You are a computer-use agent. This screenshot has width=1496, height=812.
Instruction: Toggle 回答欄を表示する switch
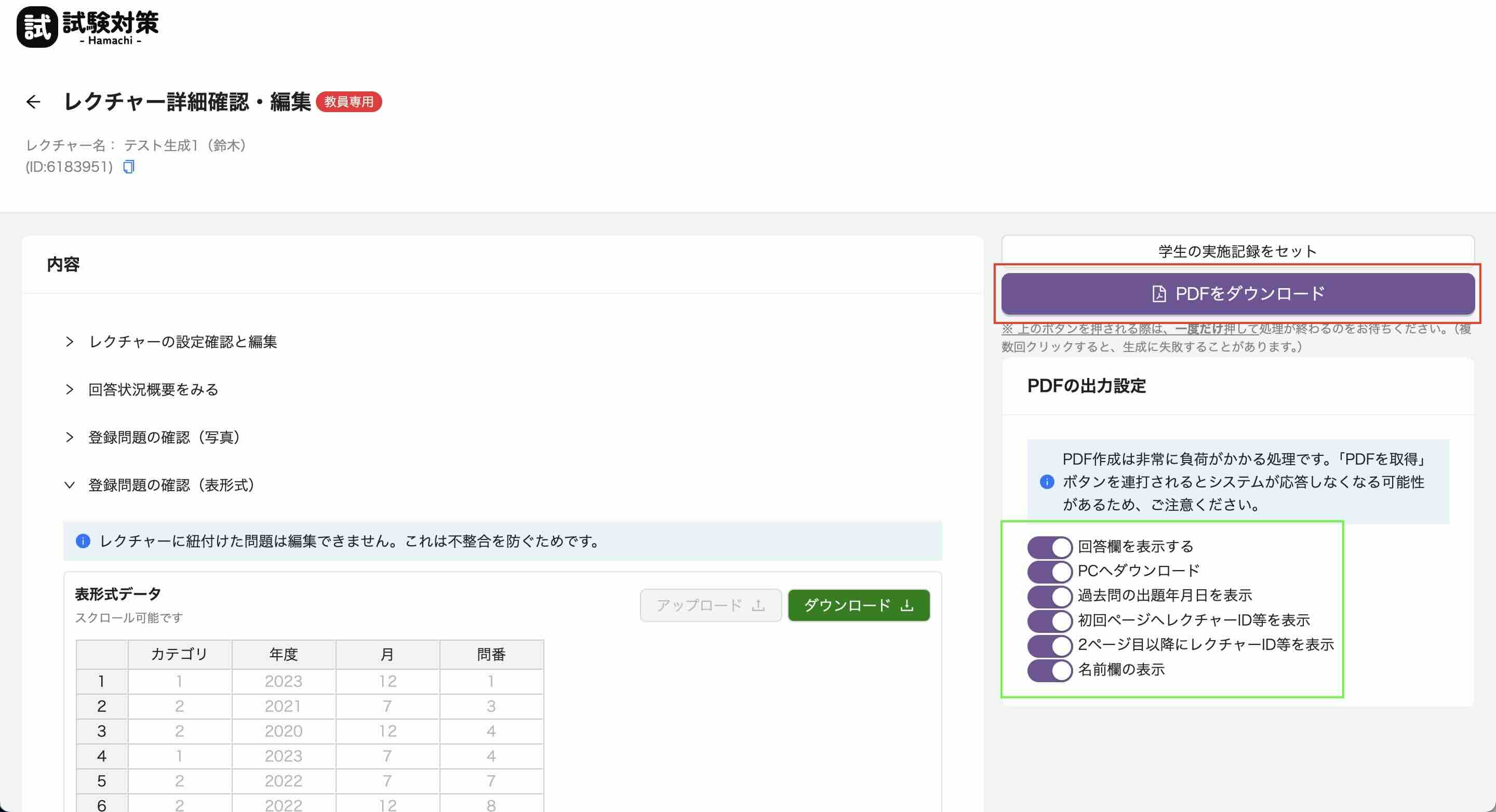[1049, 547]
